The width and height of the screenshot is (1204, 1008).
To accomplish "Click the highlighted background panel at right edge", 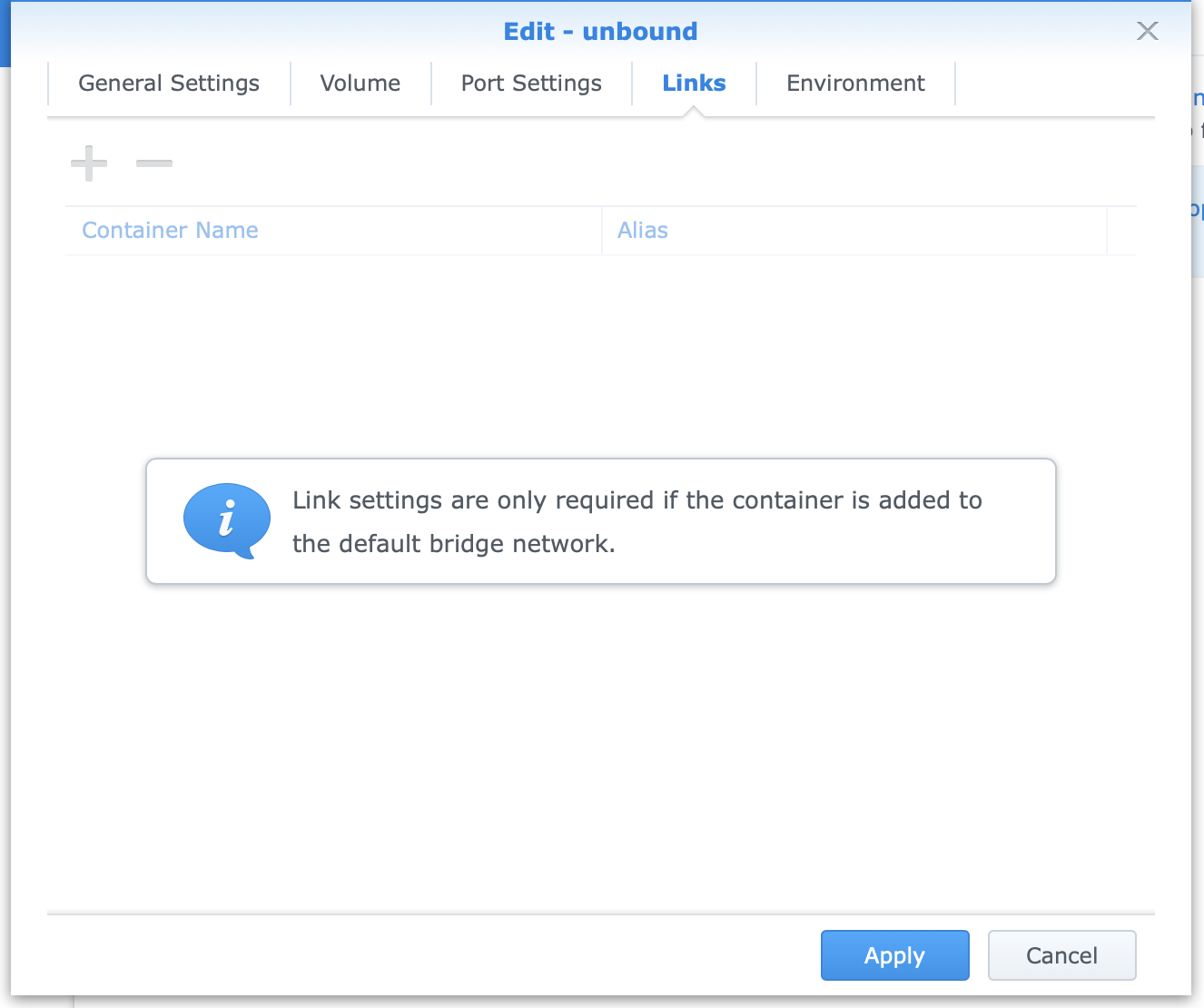I will pos(1198,221).
